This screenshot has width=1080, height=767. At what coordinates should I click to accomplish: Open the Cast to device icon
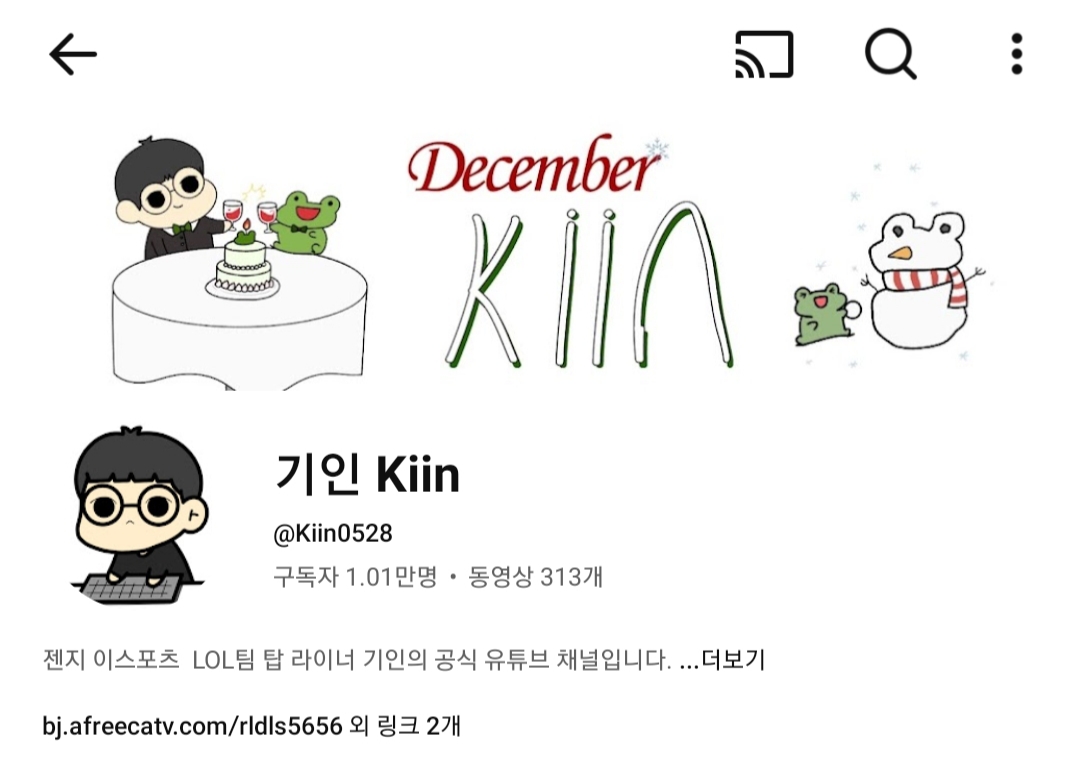click(765, 54)
